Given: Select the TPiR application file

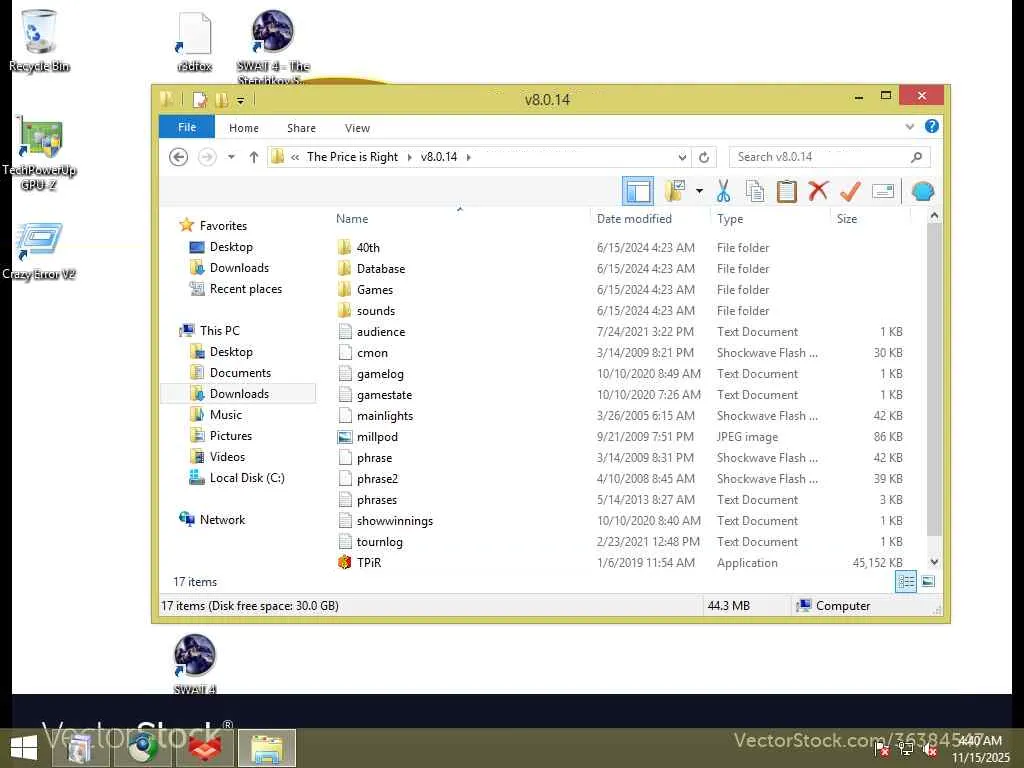Looking at the screenshot, I should (x=369, y=562).
